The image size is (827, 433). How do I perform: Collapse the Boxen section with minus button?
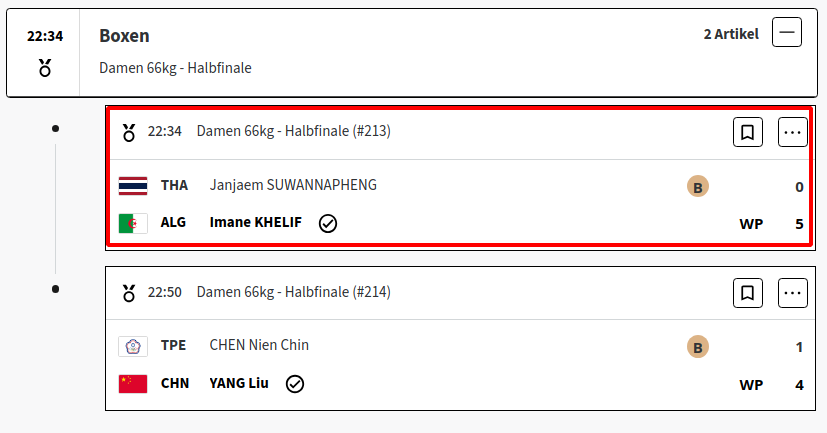point(786,32)
